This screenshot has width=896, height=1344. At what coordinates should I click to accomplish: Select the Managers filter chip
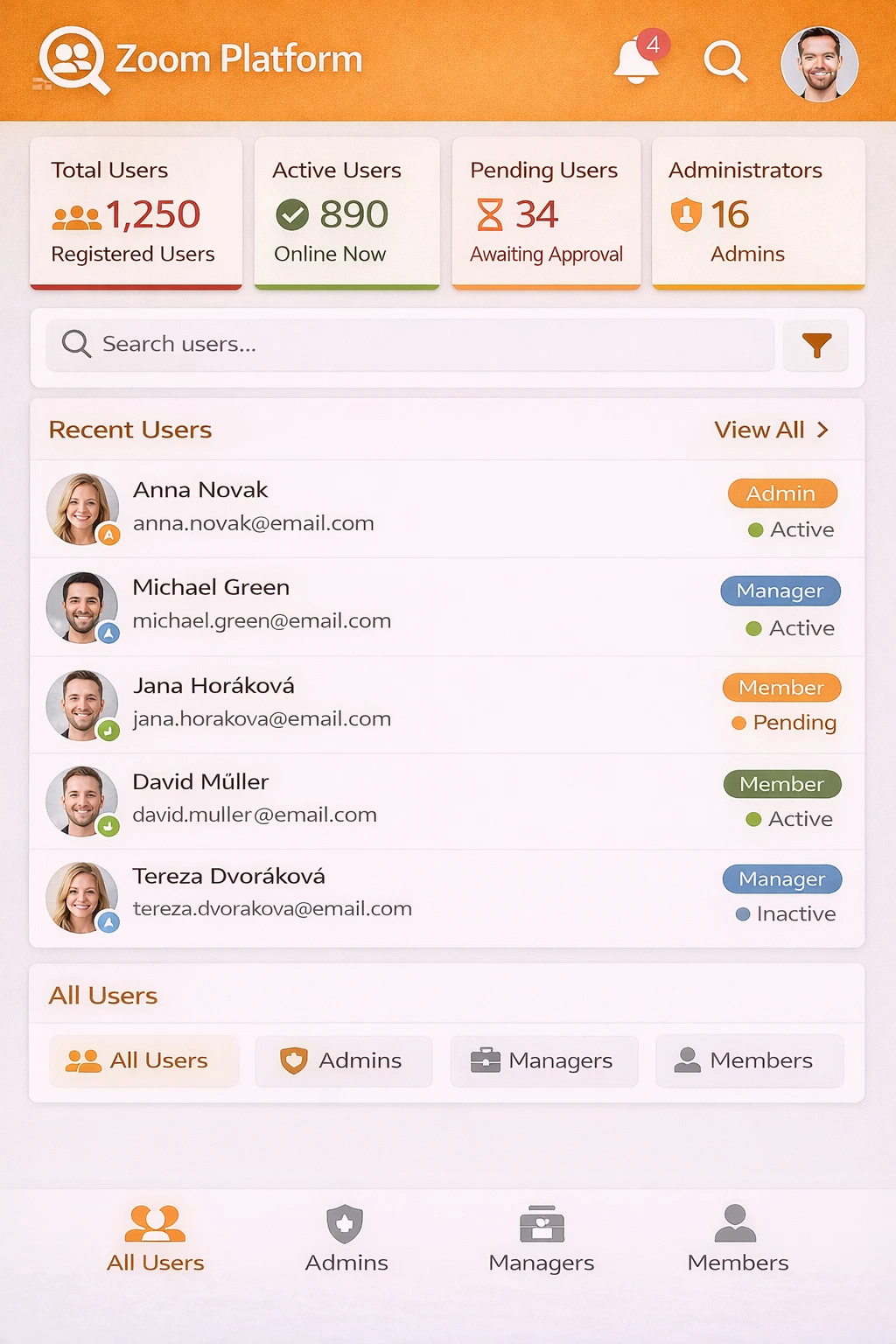pyautogui.click(x=544, y=1060)
